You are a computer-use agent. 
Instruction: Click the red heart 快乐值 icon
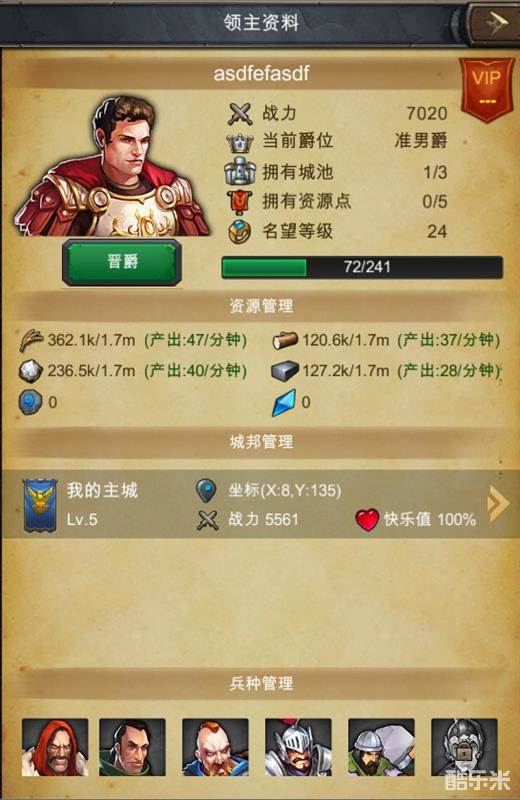pyautogui.click(x=367, y=520)
